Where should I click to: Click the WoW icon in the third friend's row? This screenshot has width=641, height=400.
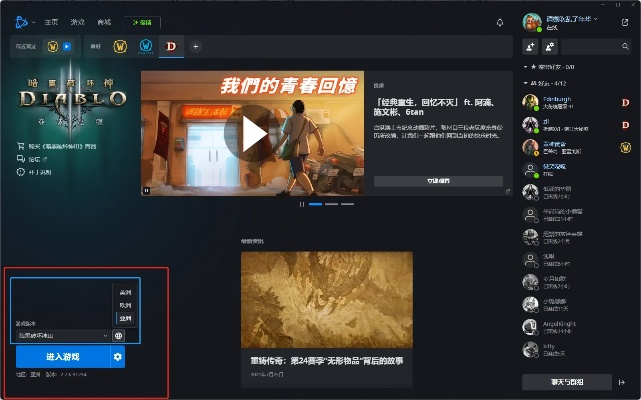tap(625, 147)
